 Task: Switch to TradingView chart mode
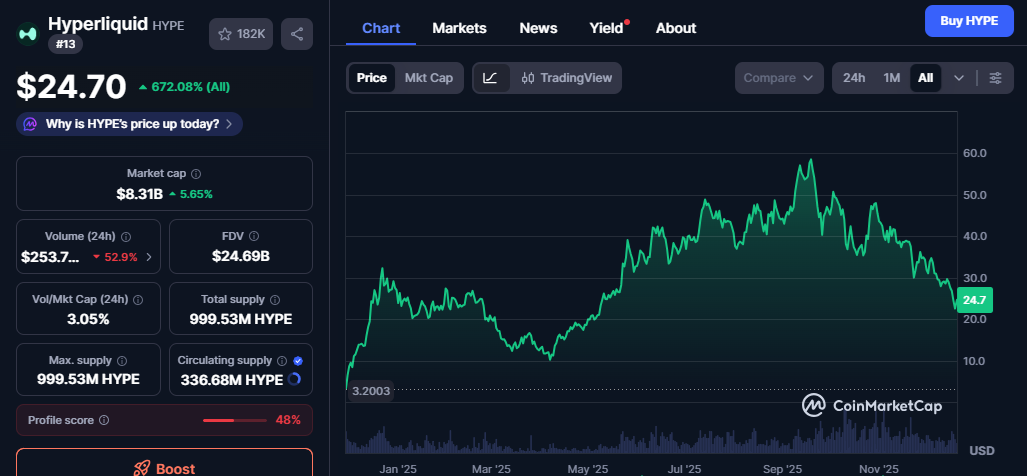[567, 78]
